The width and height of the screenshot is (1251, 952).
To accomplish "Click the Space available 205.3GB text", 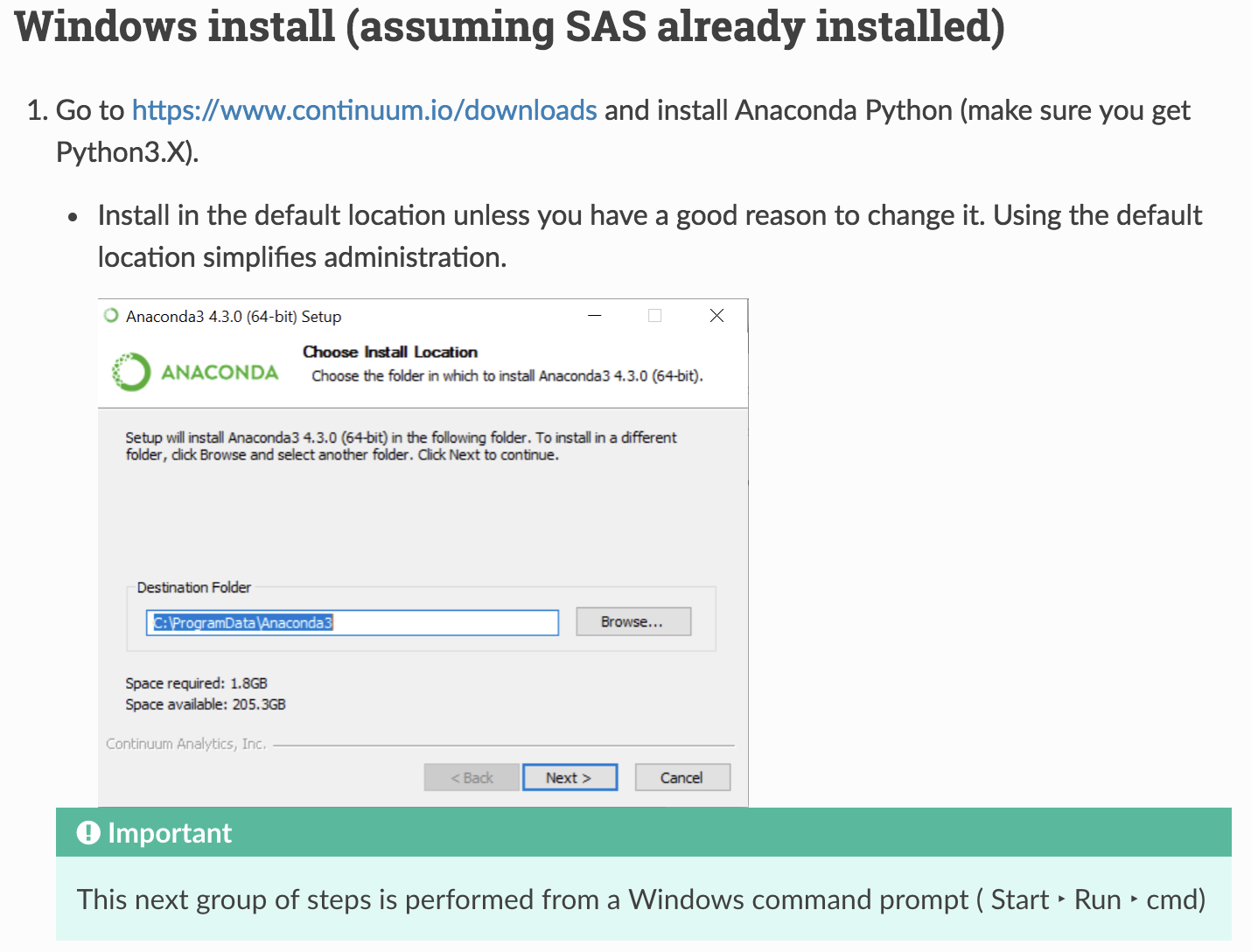I will tap(206, 704).
